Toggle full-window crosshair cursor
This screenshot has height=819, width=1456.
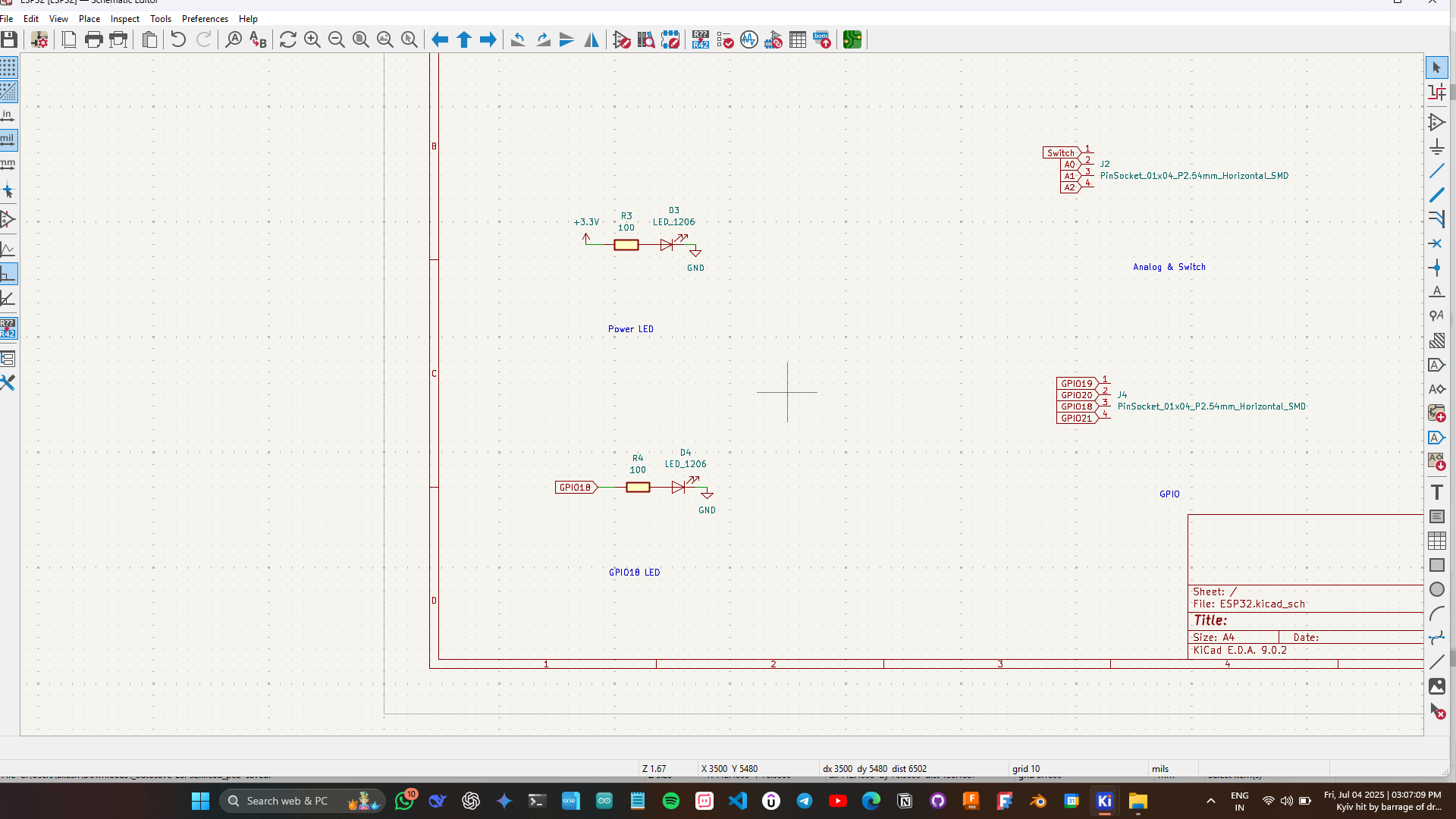pyautogui.click(x=8, y=191)
